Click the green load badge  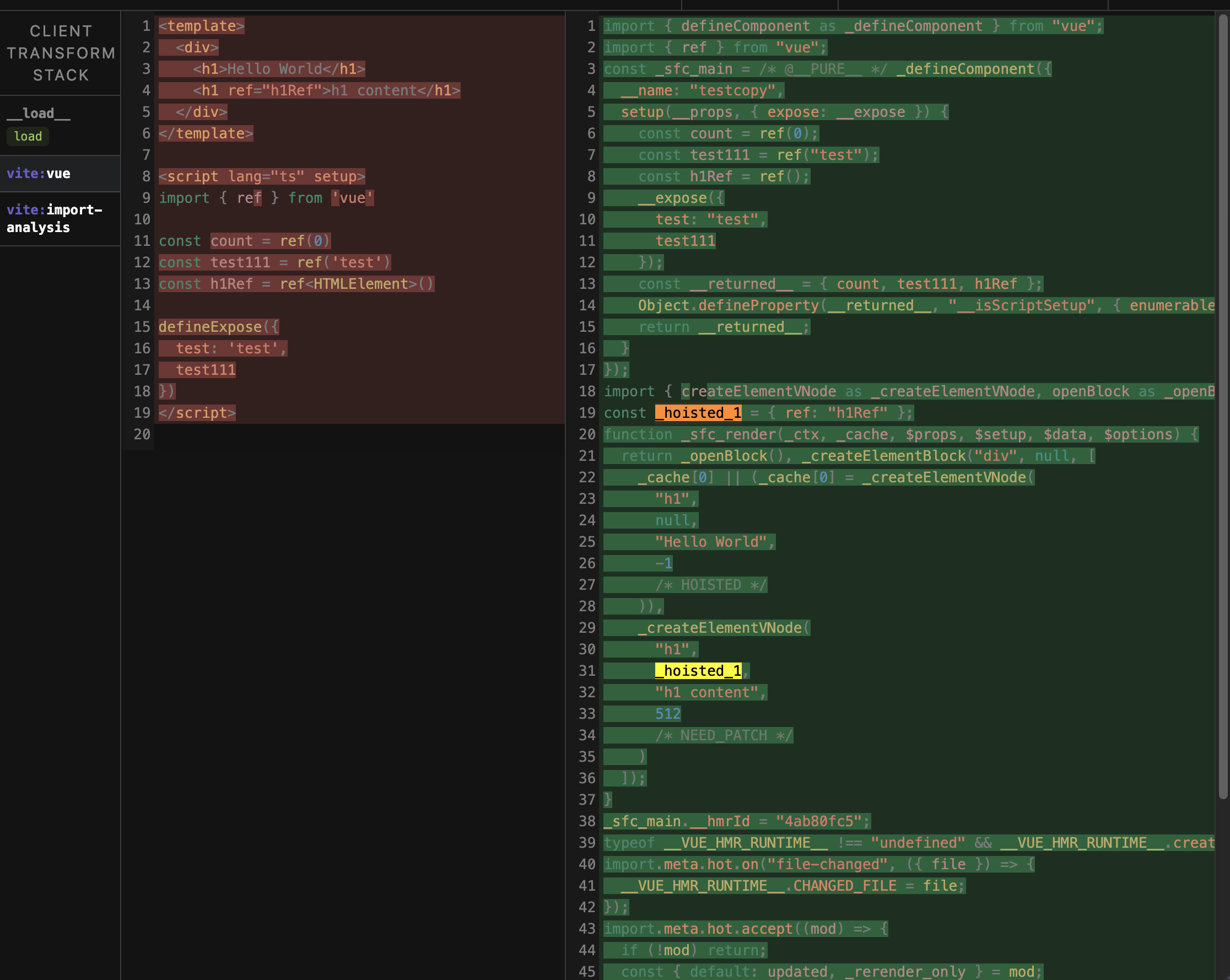click(x=28, y=136)
